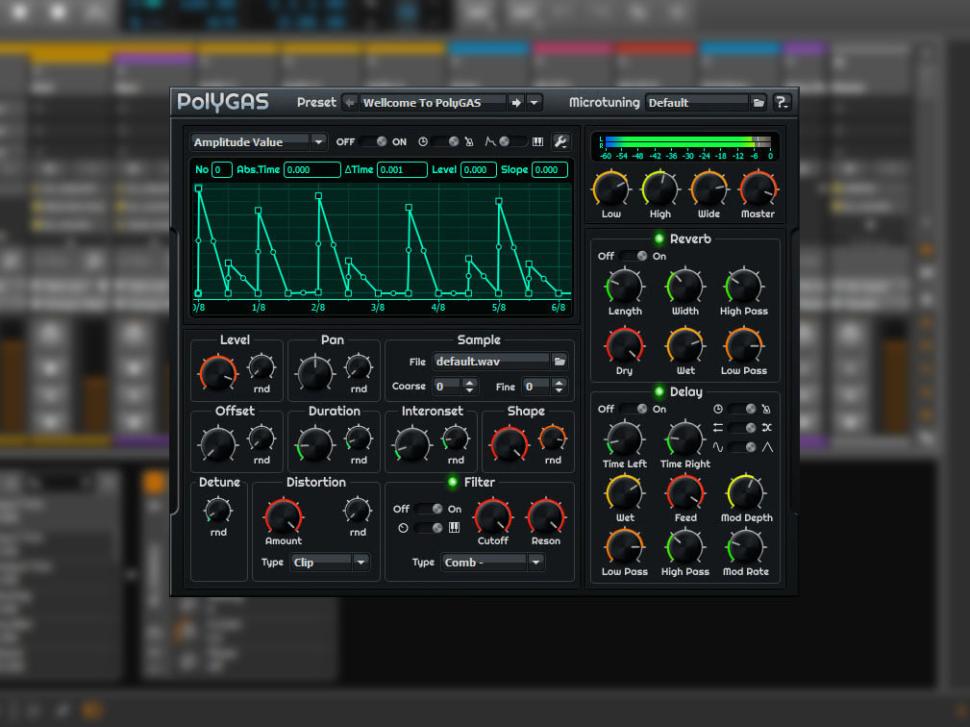Toggle the Reverb Off/On switch
Viewport: 970px width, 727px height.
(634, 256)
